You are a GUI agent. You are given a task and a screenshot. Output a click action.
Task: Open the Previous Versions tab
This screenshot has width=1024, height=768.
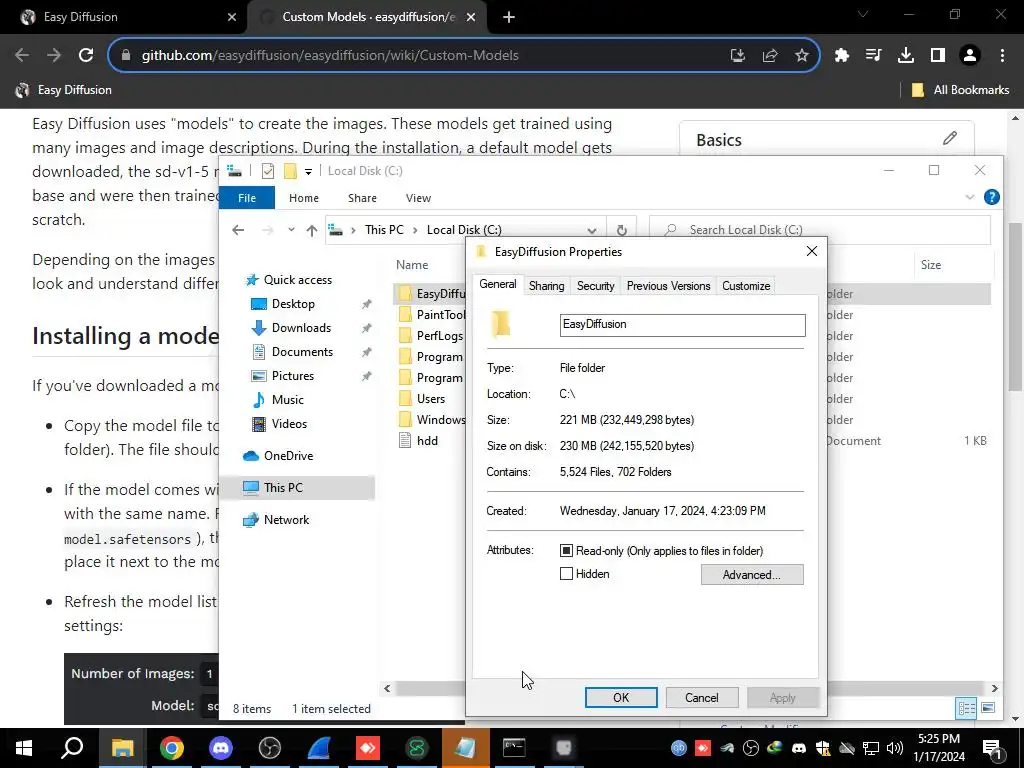coord(668,286)
